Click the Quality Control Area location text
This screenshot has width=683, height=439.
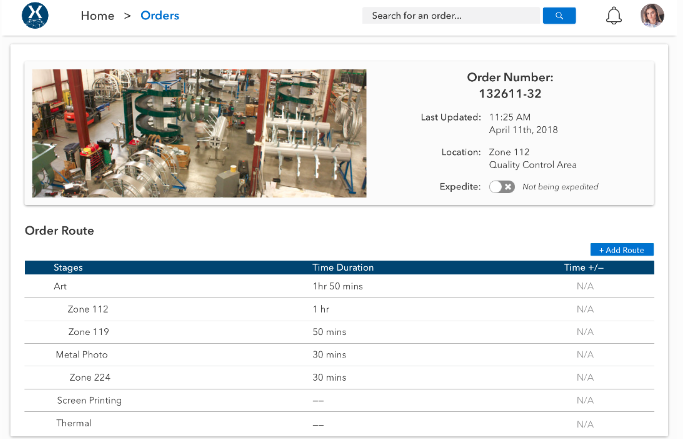tap(532, 165)
